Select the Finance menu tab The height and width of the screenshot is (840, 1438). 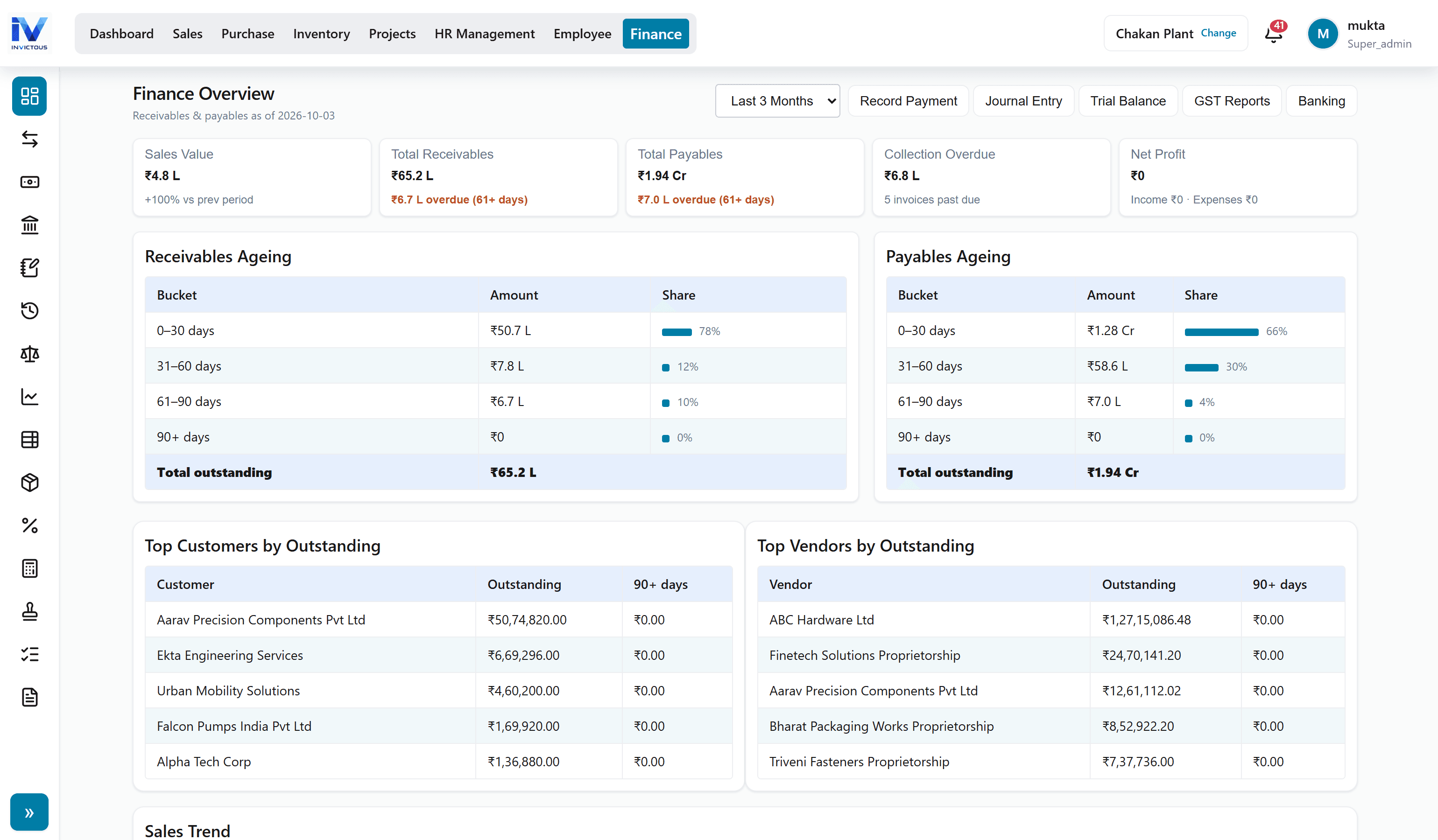point(656,34)
